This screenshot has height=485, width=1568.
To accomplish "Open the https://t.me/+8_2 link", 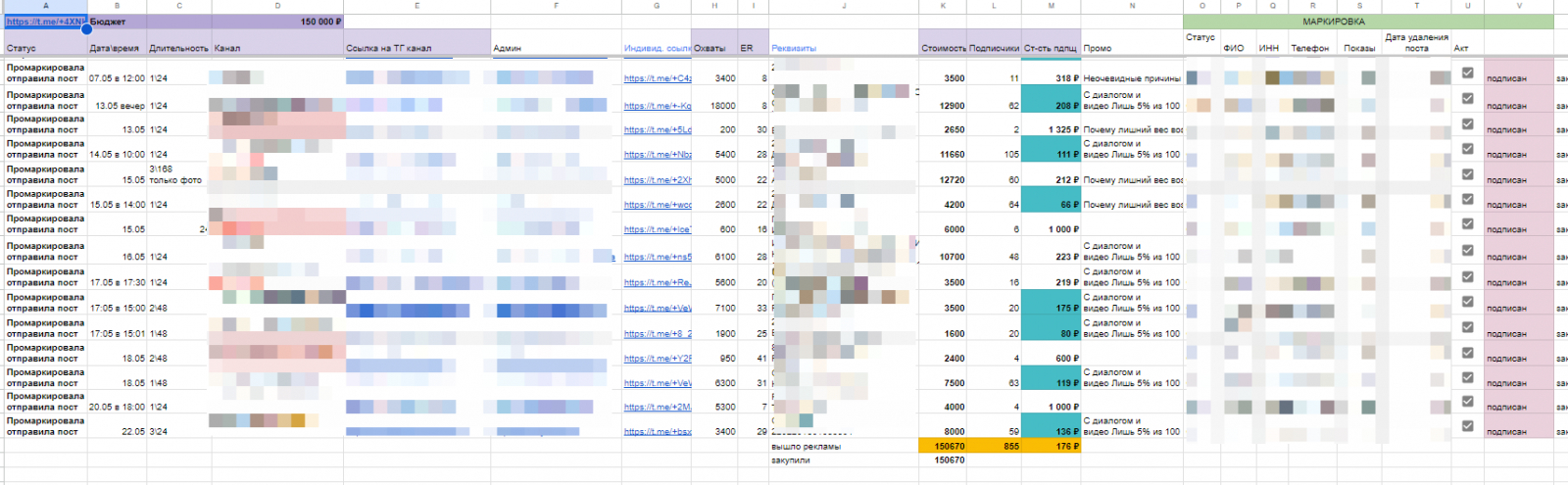I will (x=658, y=333).
